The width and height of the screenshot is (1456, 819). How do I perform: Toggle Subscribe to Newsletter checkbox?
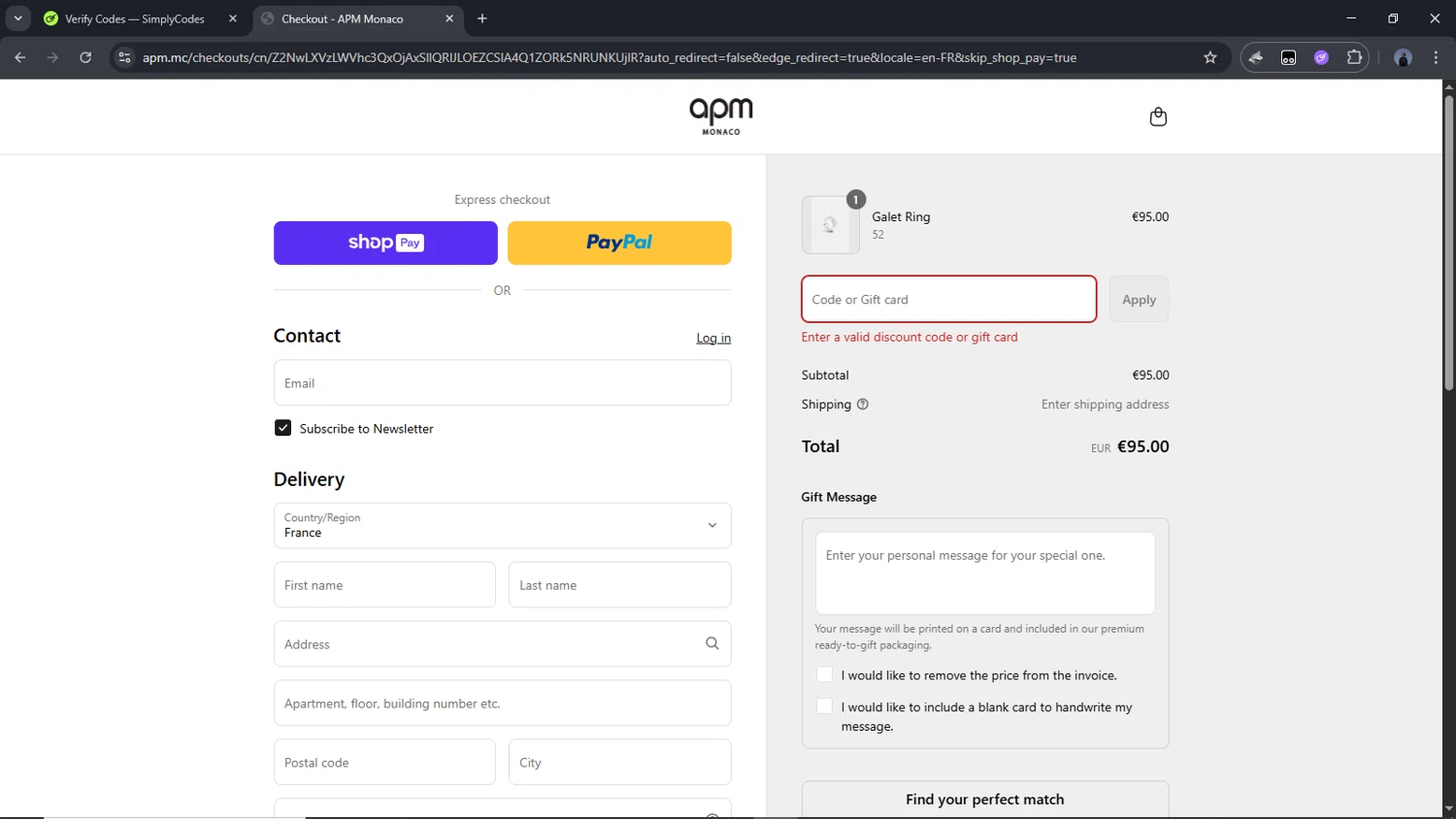[282, 428]
